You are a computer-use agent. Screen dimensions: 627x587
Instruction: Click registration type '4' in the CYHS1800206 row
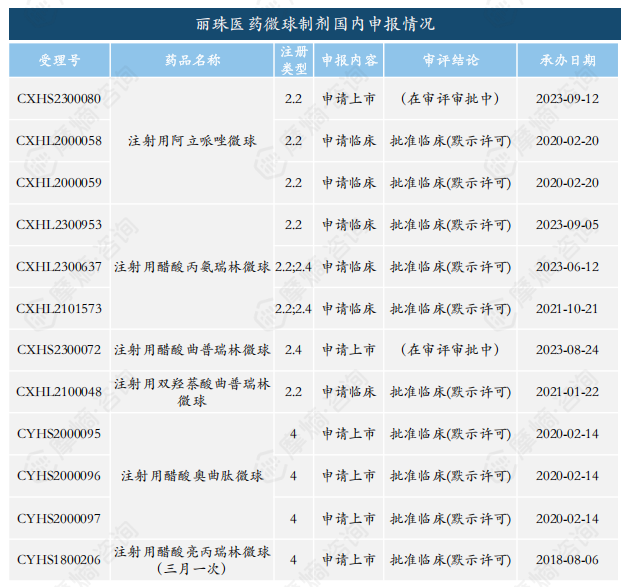click(x=293, y=560)
